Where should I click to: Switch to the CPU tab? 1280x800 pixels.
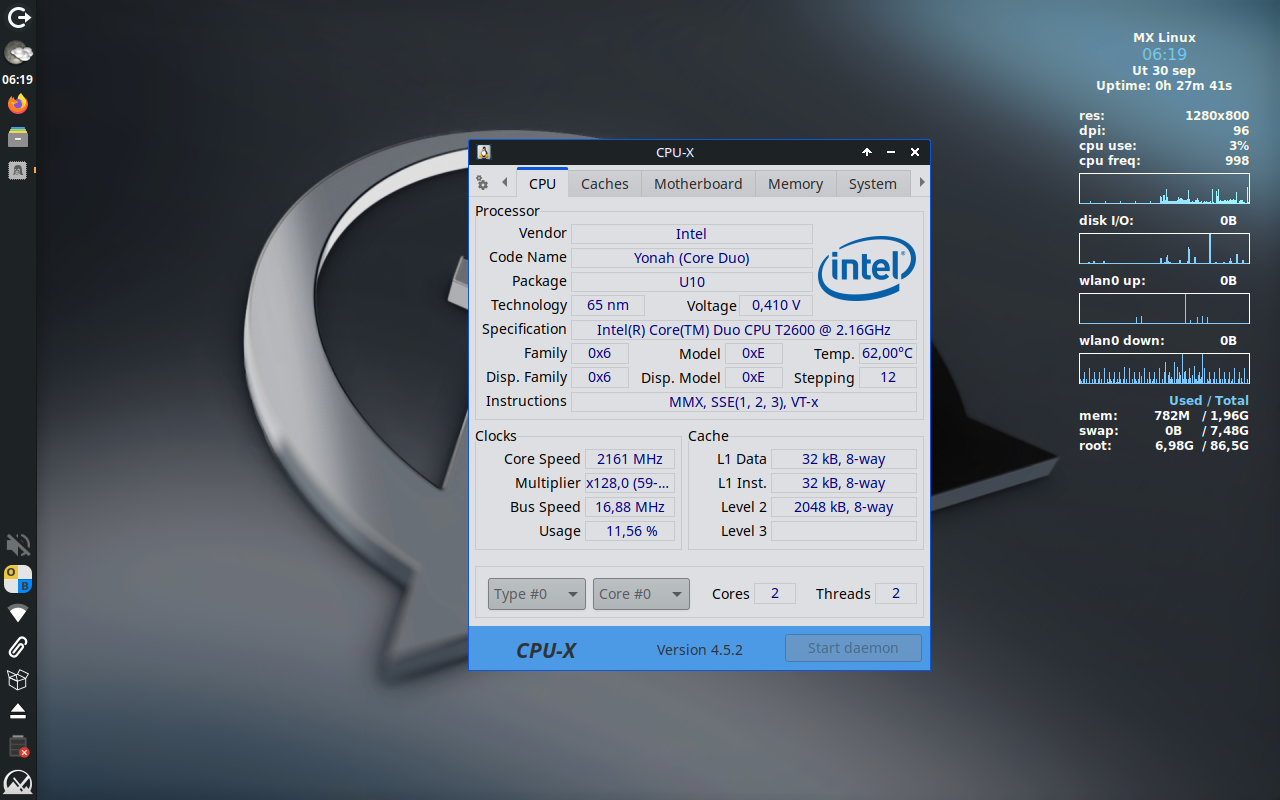coord(542,183)
